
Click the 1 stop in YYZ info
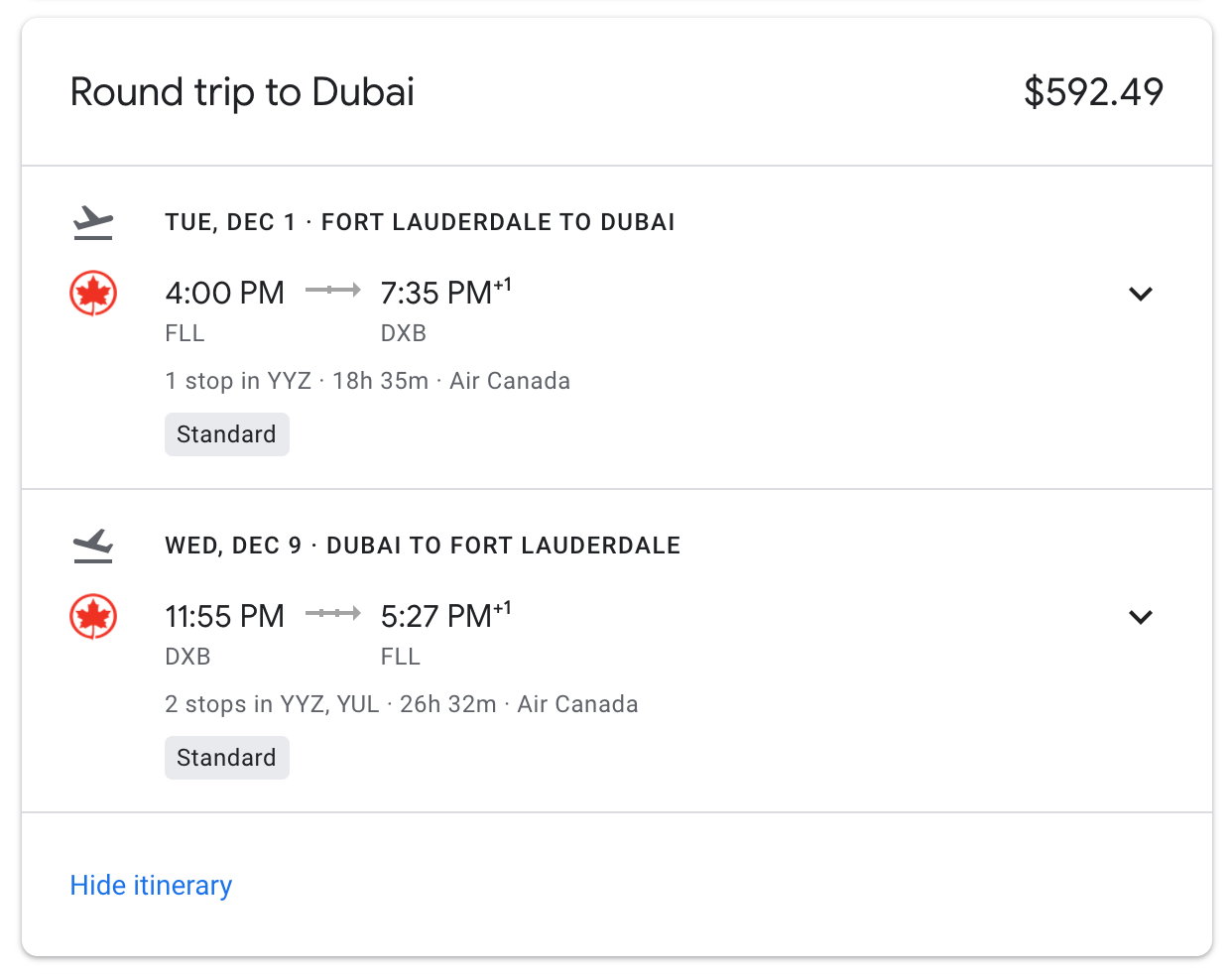238,381
